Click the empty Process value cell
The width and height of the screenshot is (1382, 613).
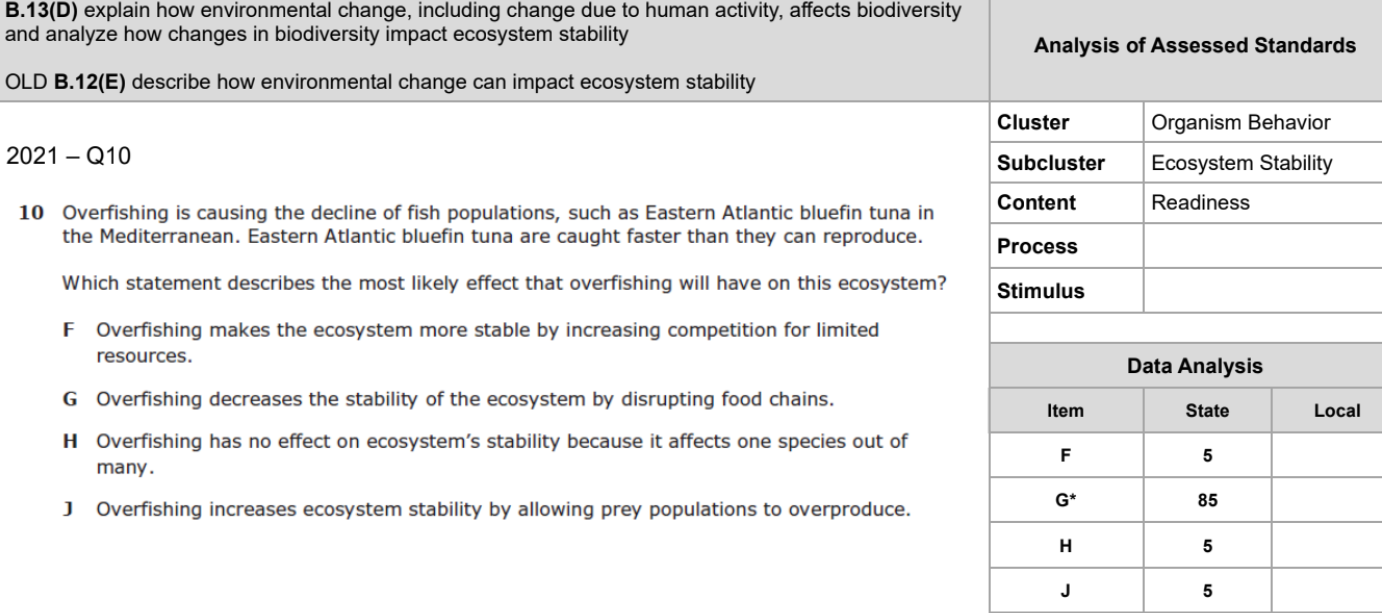pos(1262,246)
